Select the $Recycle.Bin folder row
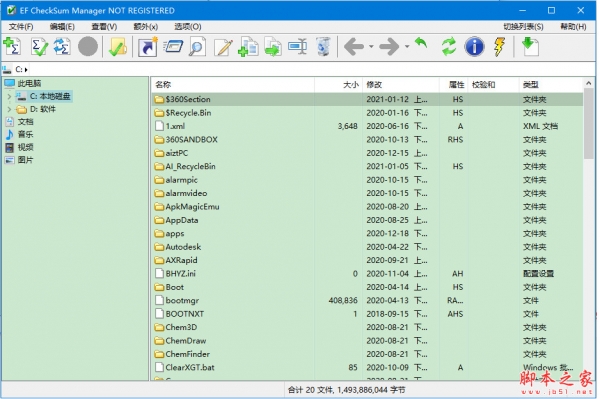This screenshot has width=600, height=399. [x=367, y=113]
